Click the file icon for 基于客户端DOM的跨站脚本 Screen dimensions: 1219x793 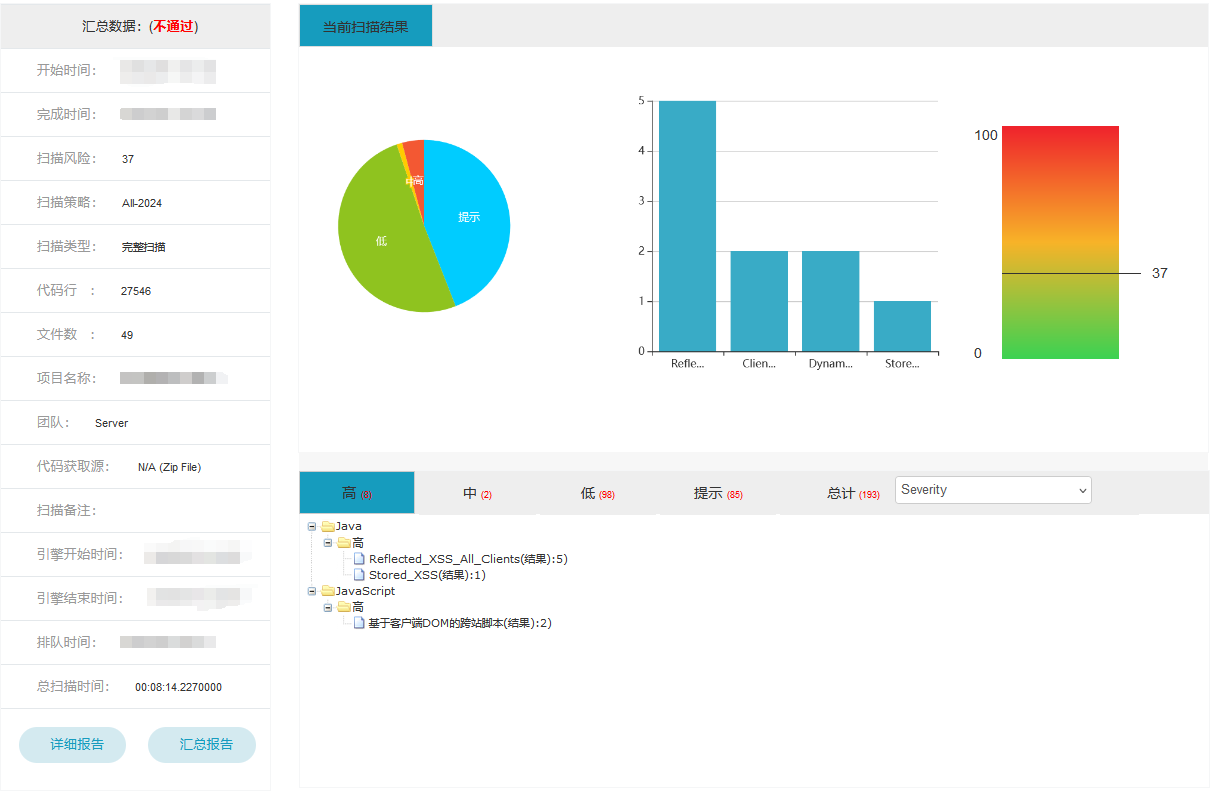click(360, 623)
